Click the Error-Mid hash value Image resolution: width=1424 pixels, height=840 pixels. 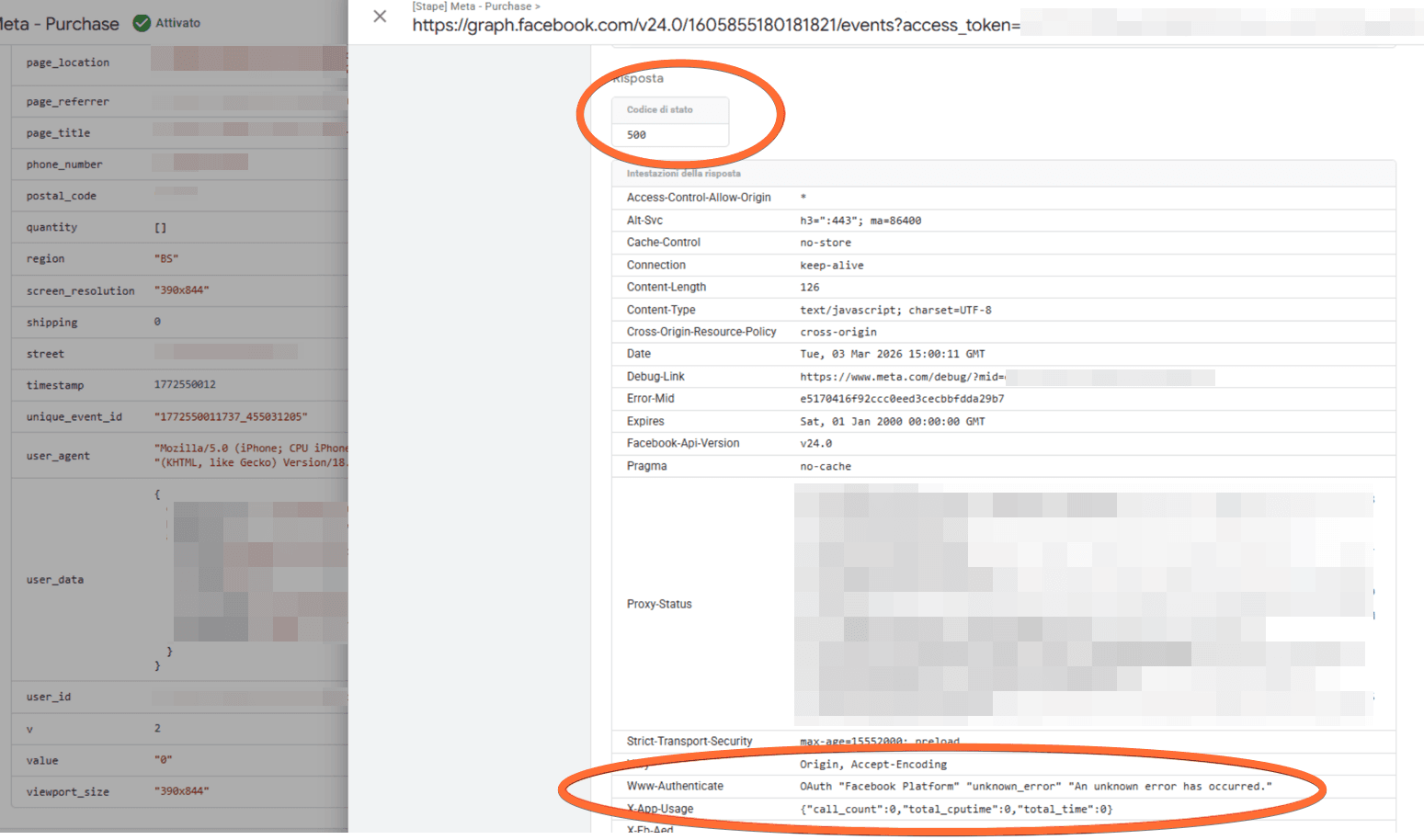[901, 399]
